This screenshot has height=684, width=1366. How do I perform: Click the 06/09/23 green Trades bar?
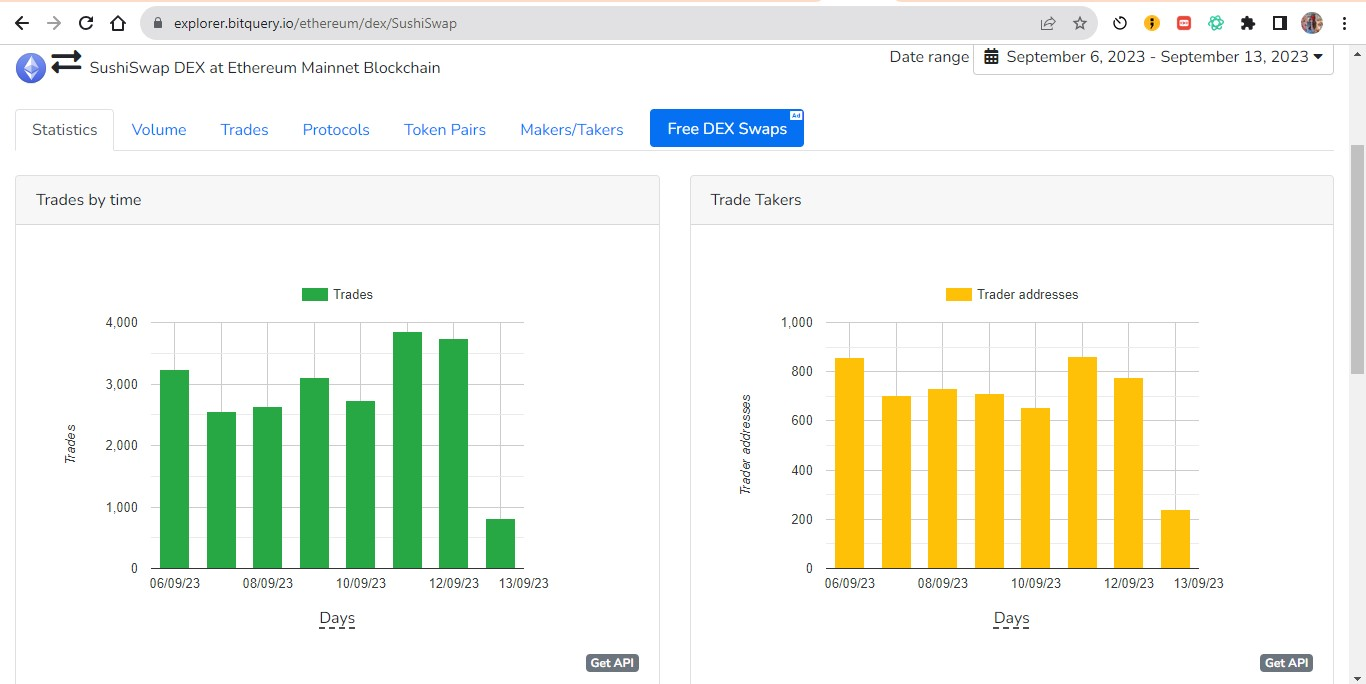pos(174,469)
